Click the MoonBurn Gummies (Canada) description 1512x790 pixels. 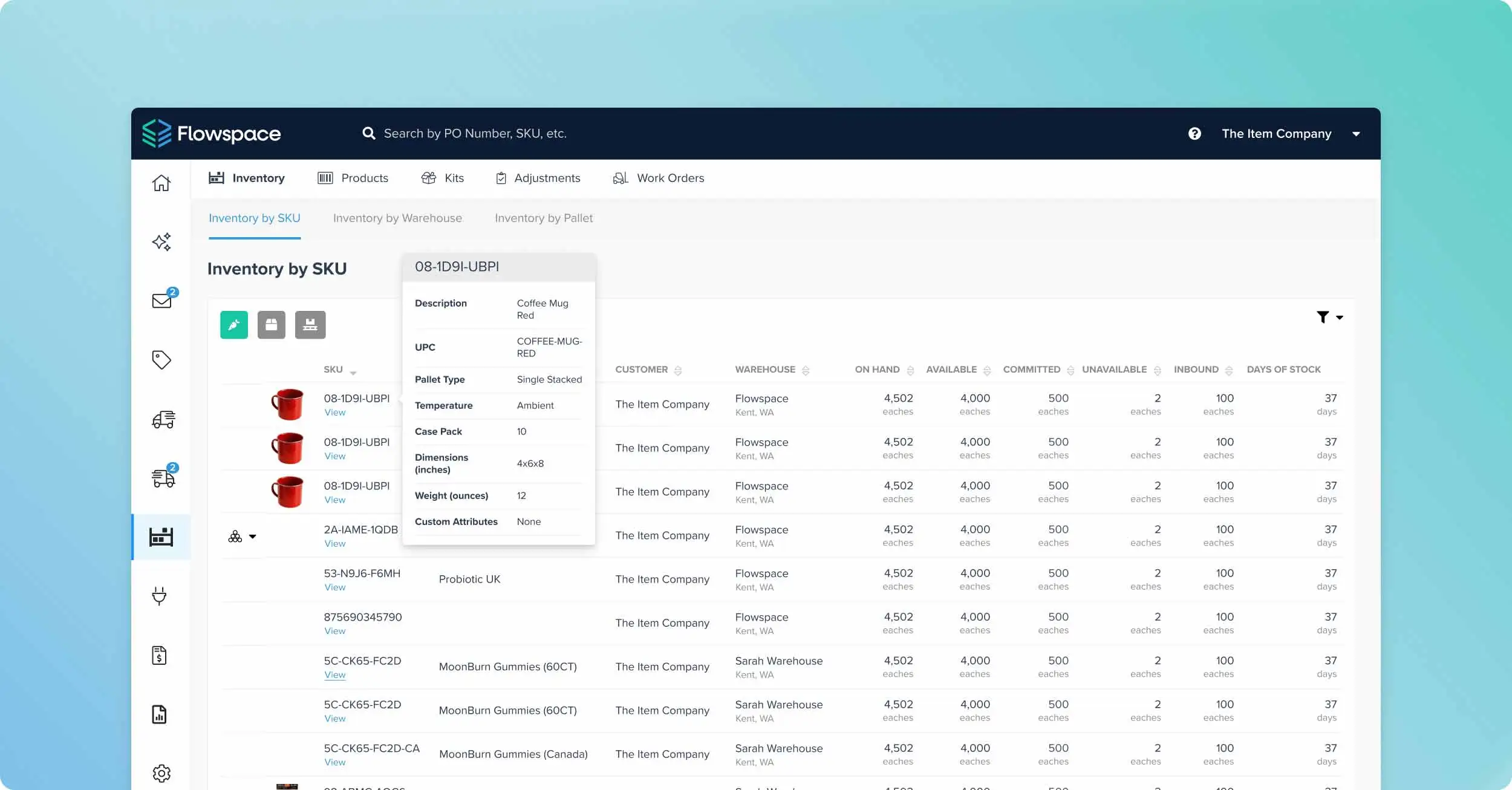(x=513, y=754)
